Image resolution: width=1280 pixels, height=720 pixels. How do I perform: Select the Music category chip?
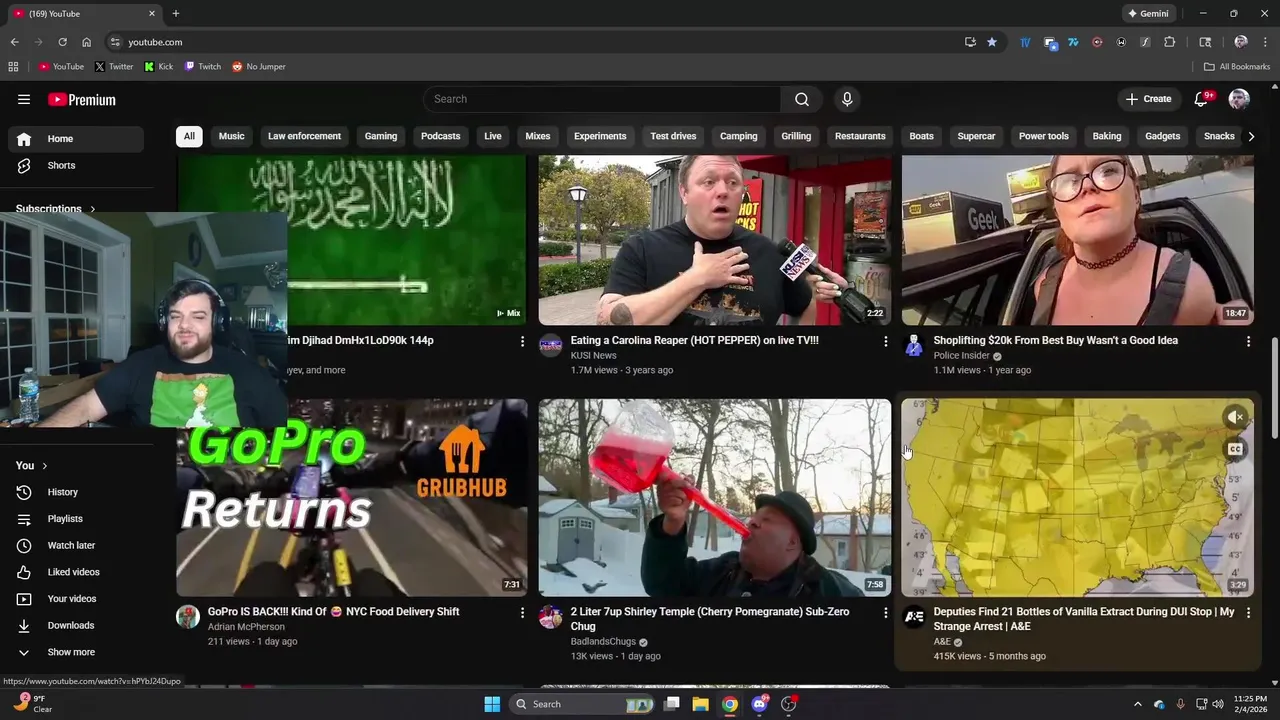(x=232, y=136)
